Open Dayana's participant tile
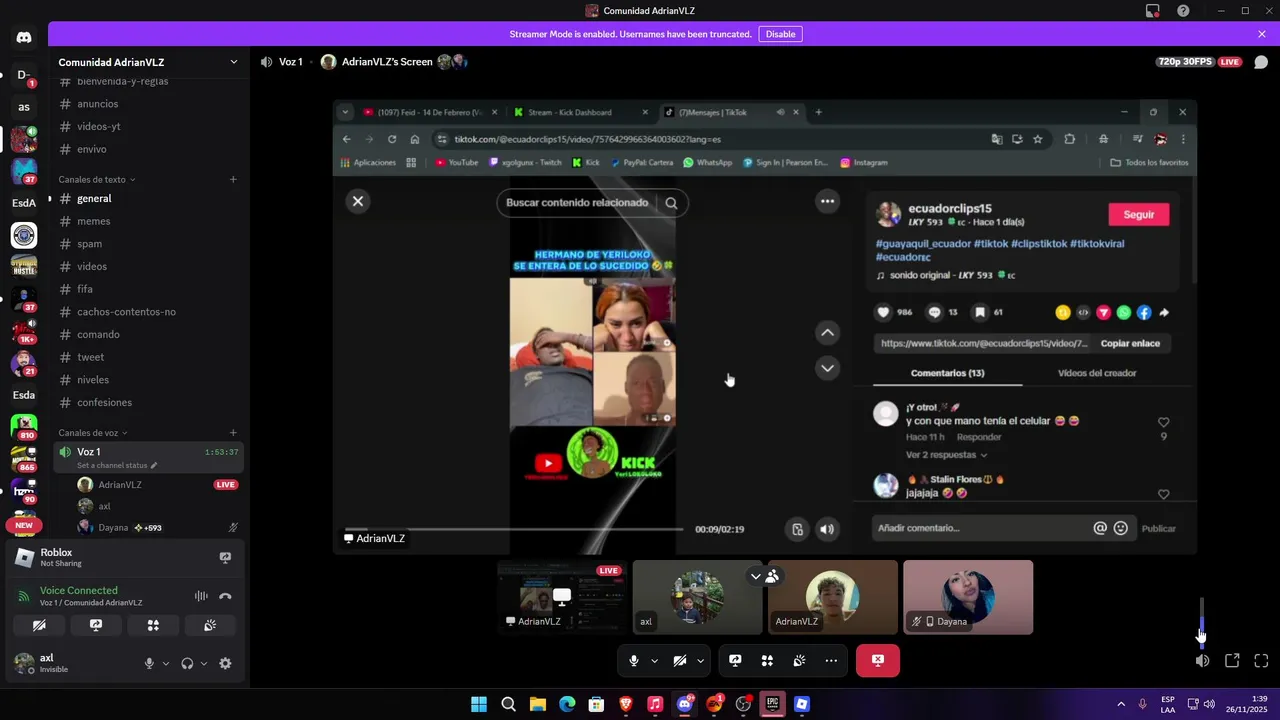Screen dimensions: 1280x720 coord(968,597)
